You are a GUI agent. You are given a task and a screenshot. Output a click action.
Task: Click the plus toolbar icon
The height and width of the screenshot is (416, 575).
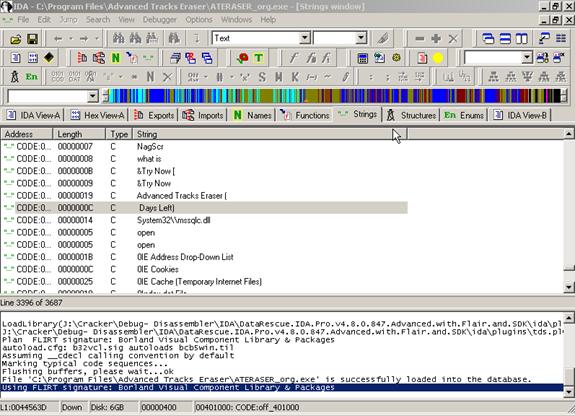point(436,39)
